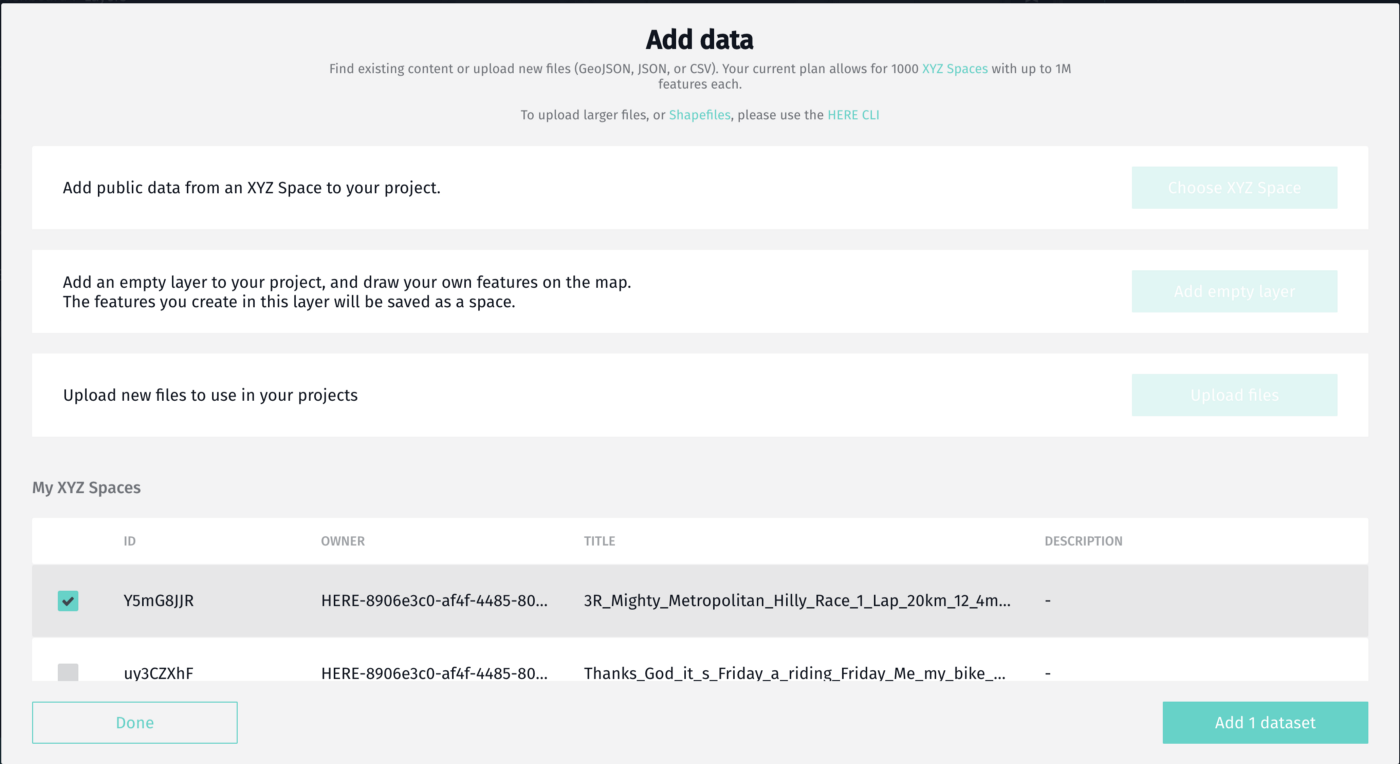This screenshot has width=1400, height=764.
Task: Click the Upload files button
Action: 1234,395
